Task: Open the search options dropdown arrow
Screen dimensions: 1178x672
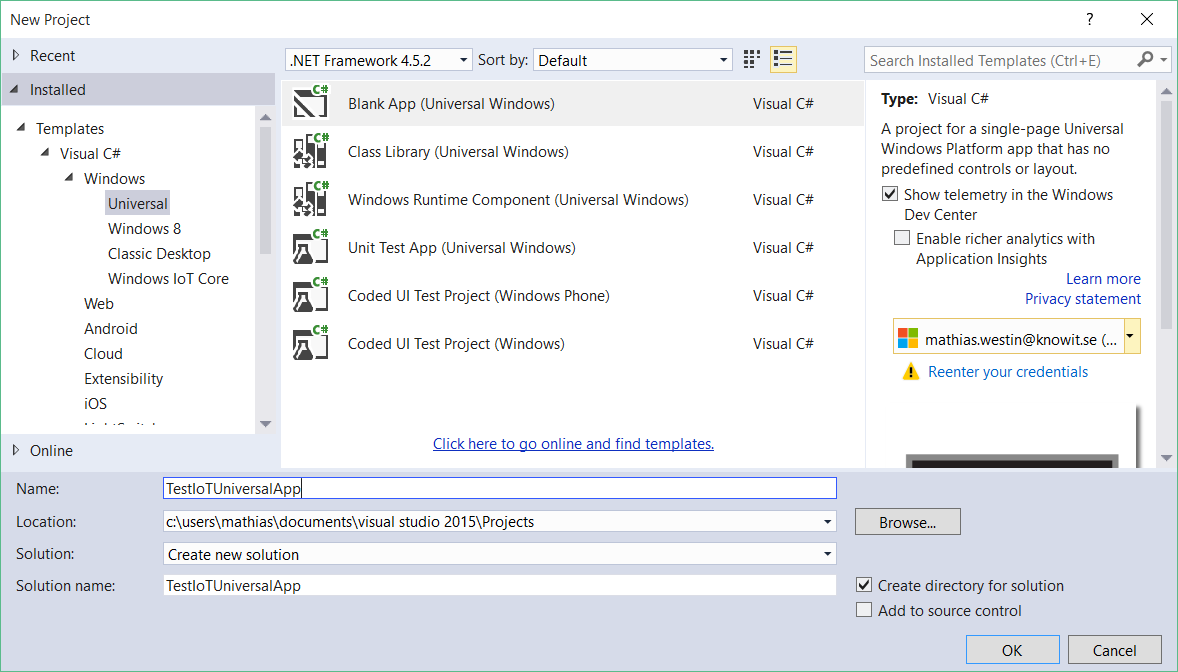Action: coord(1164,59)
